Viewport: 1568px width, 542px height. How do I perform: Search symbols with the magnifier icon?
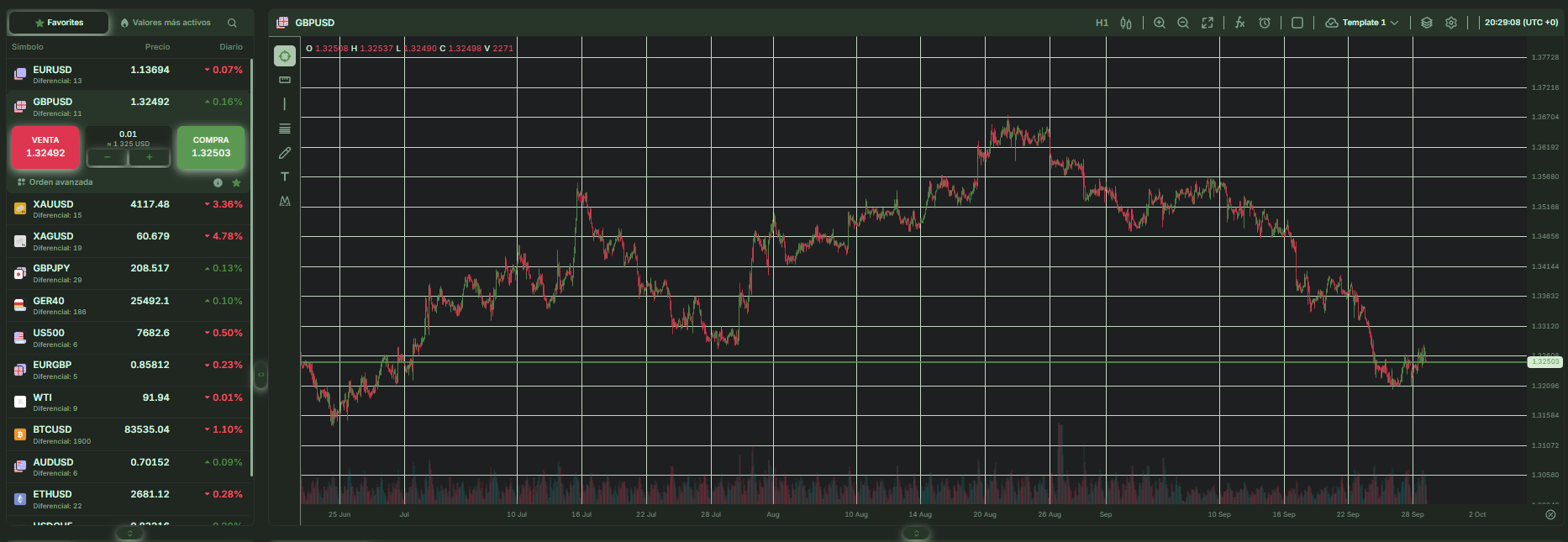[x=232, y=23]
